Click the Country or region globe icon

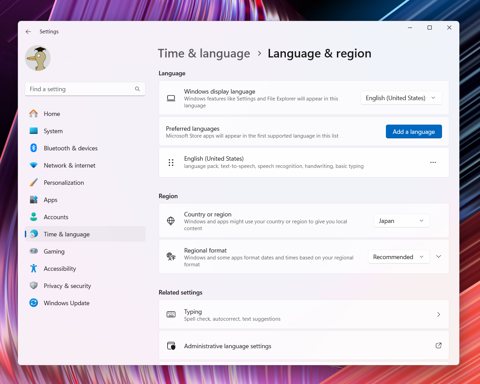(x=171, y=221)
